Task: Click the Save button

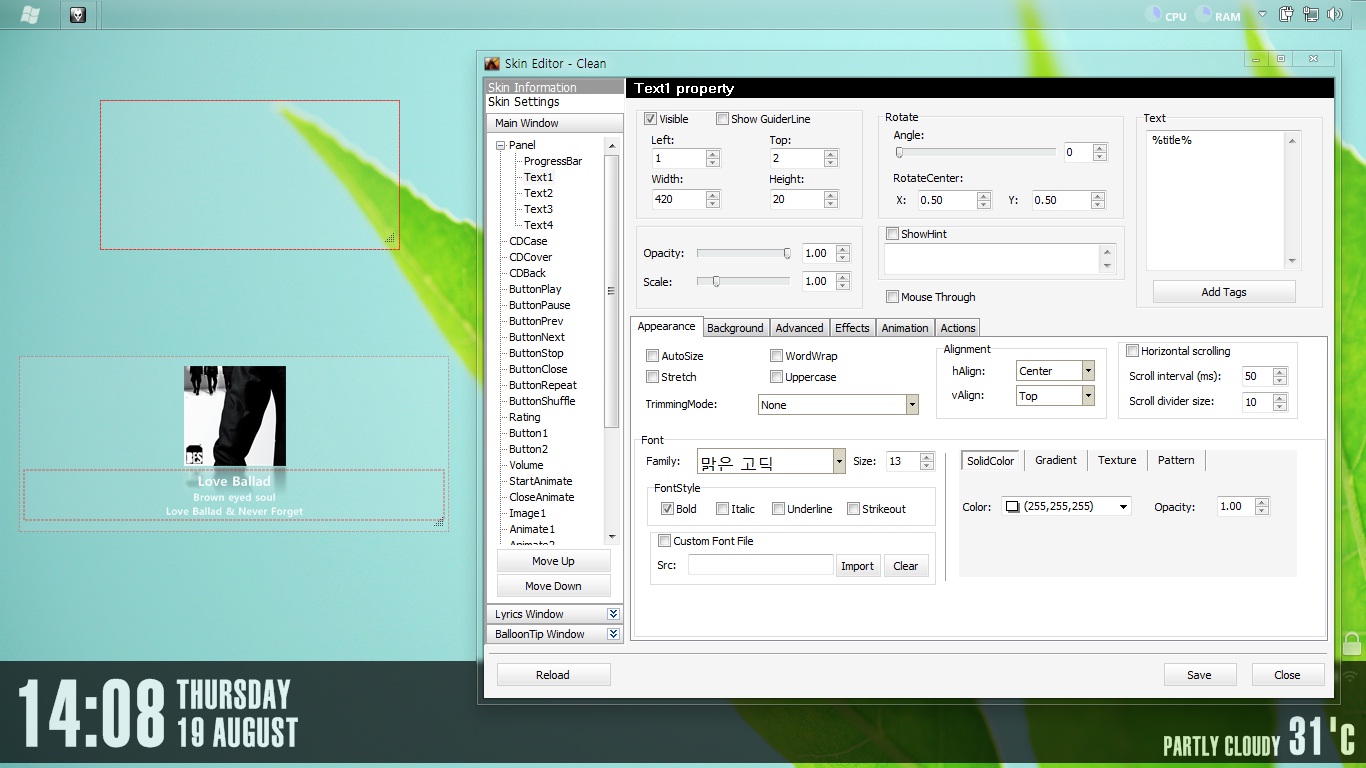Action: (x=1199, y=675)
